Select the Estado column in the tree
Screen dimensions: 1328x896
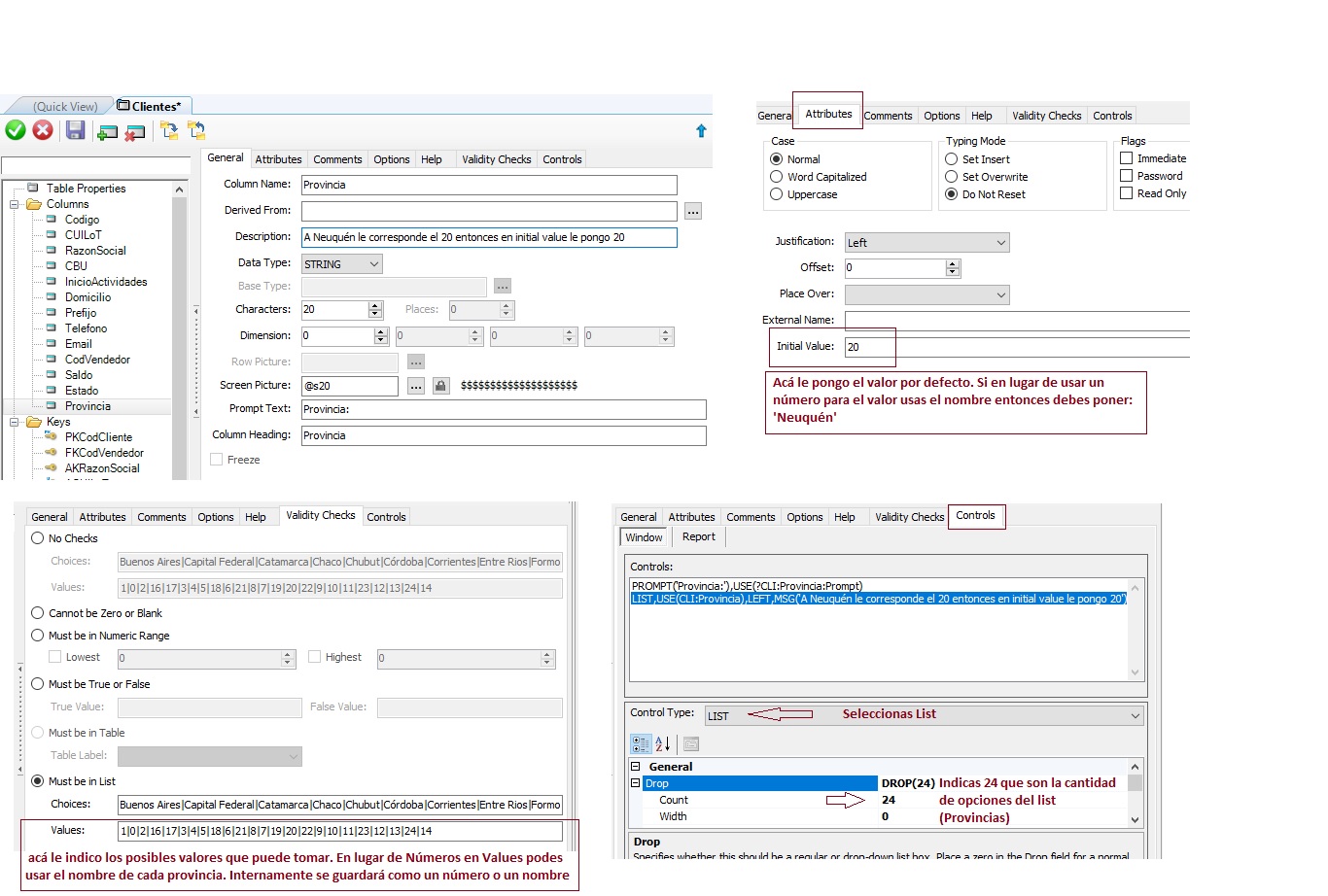pyautogui.click(x=82, y=391)
